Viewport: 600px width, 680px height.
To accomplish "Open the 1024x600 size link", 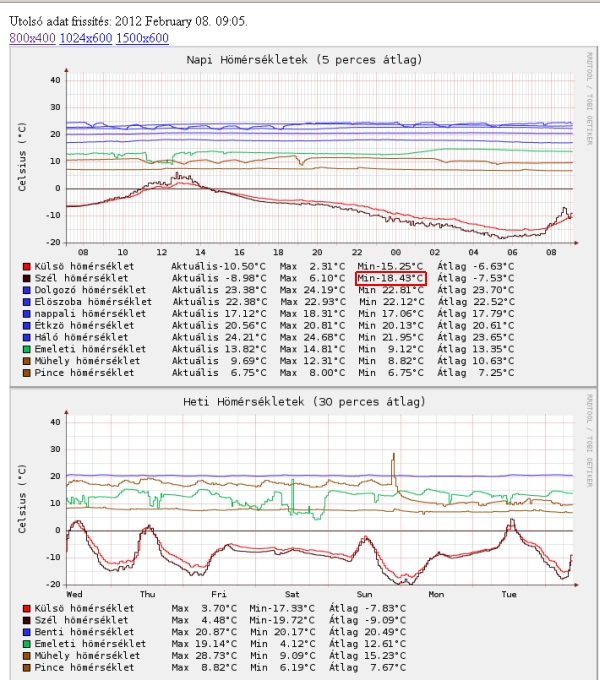I will pyautogui.click(x=85, y=38).
